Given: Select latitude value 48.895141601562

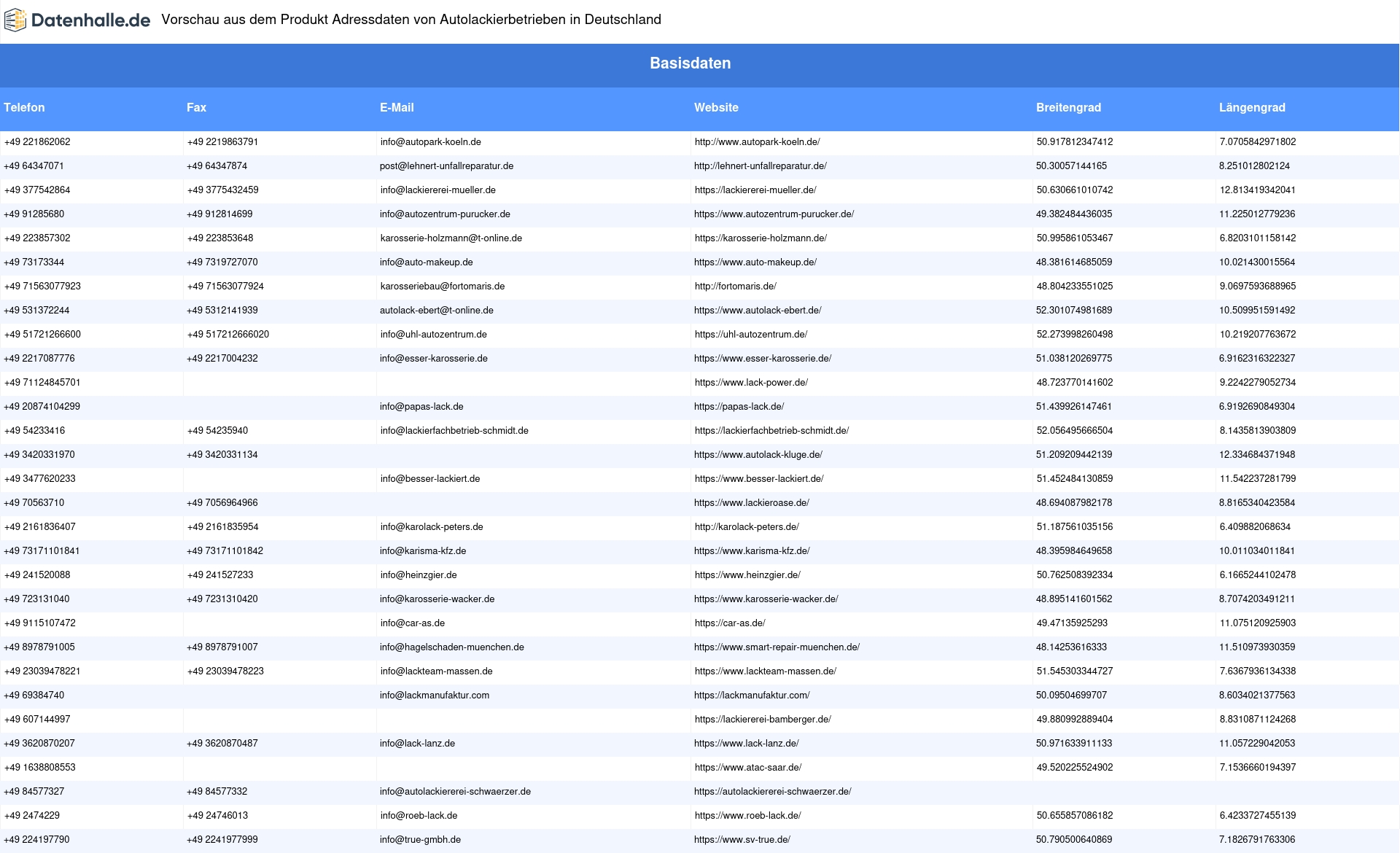Looking at the screenshot, I should (x=1074, y=599).
